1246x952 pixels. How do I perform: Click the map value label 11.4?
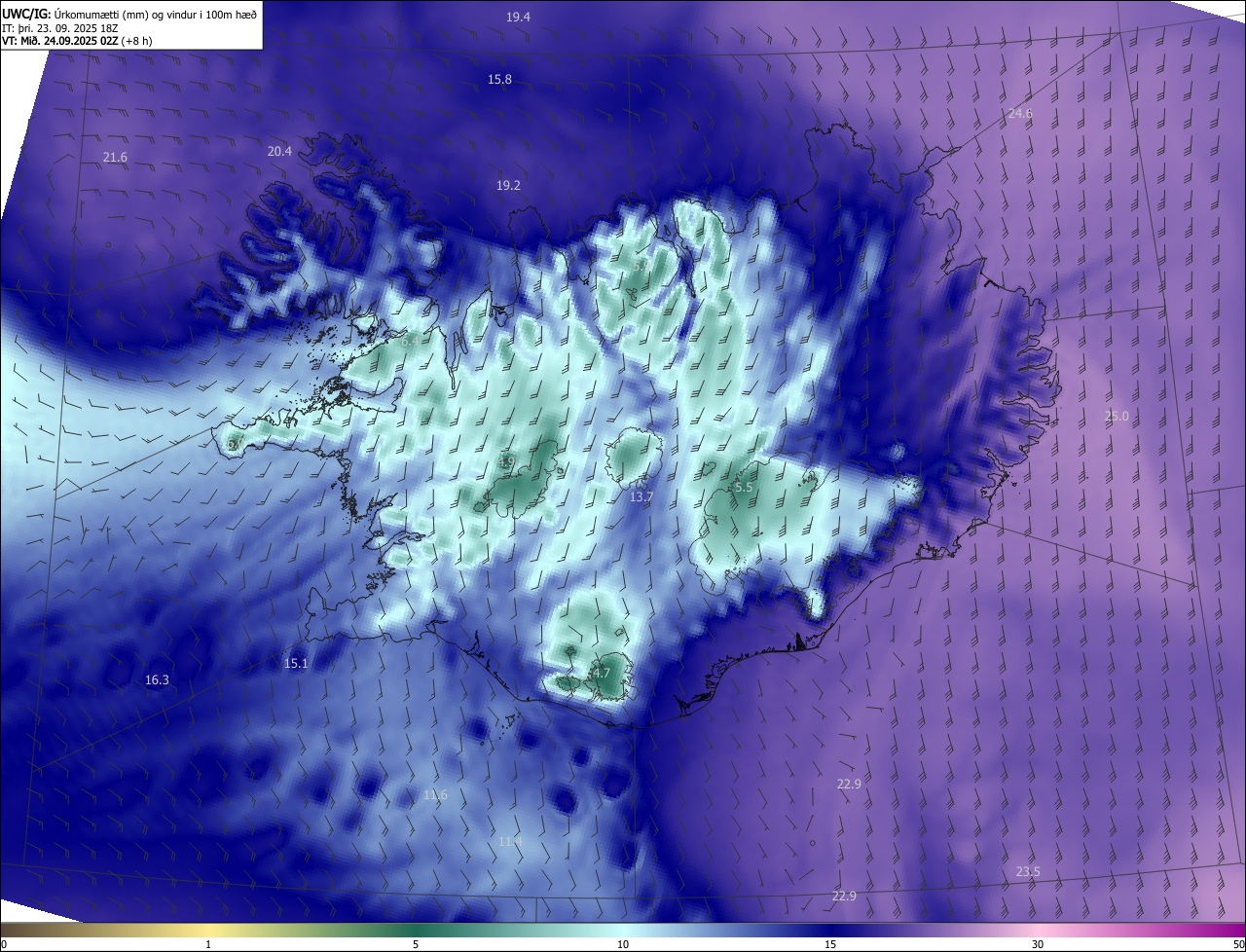point(510,841)
